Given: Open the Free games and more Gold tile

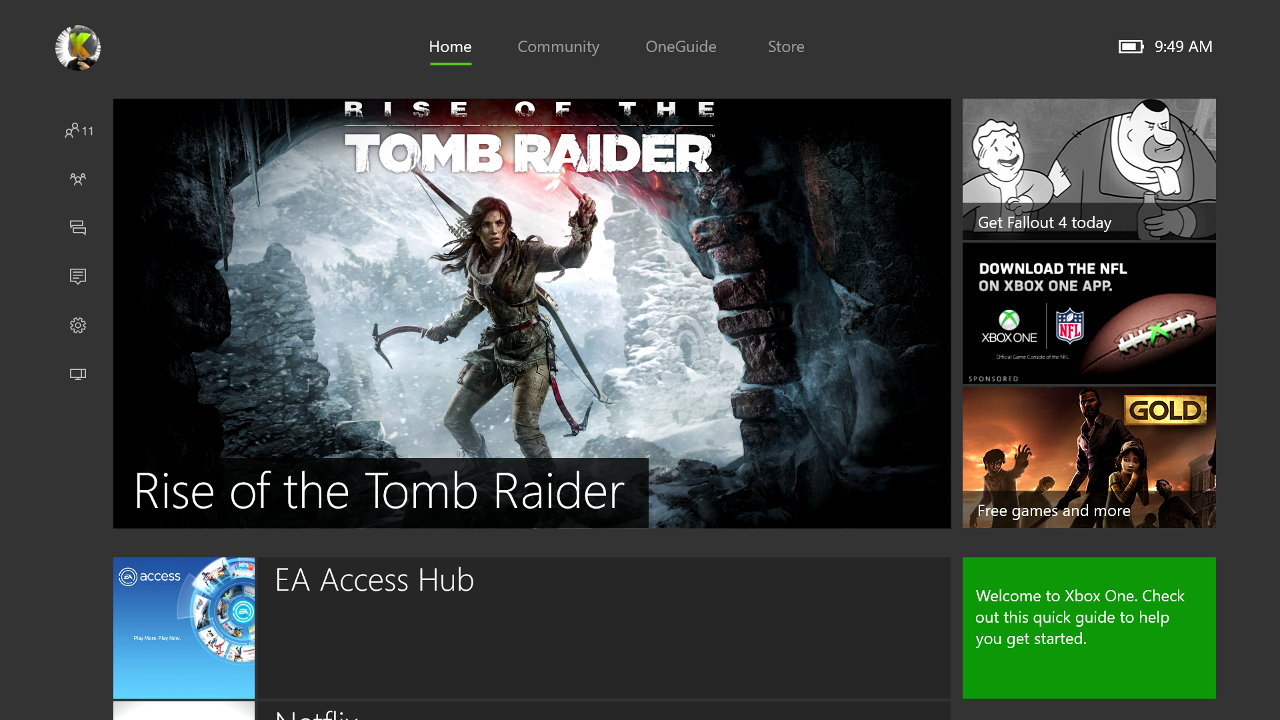Looking at the screenshot, I should click(1089, 457).
